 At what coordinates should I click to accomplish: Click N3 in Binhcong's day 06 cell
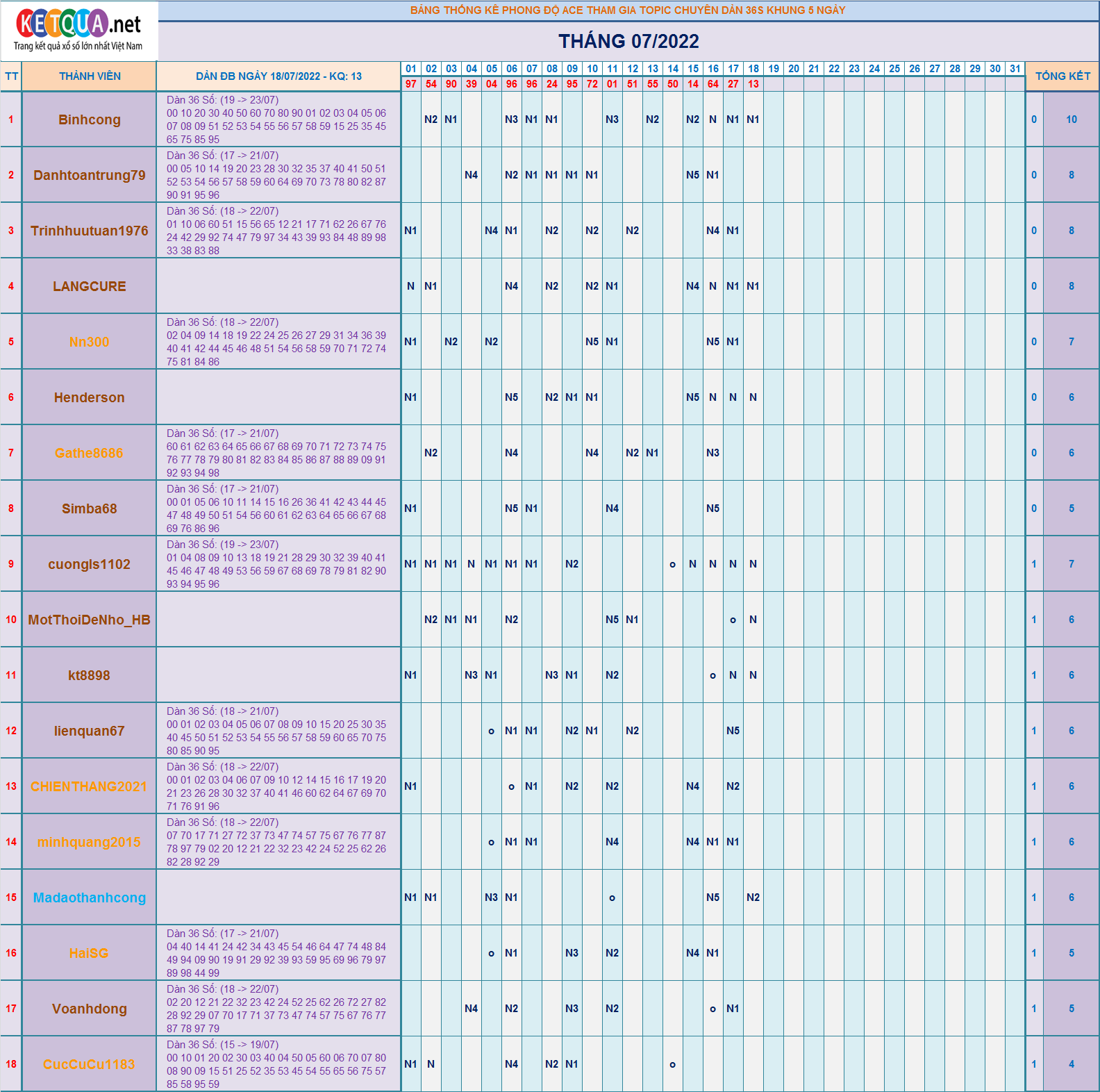[512, 119]
